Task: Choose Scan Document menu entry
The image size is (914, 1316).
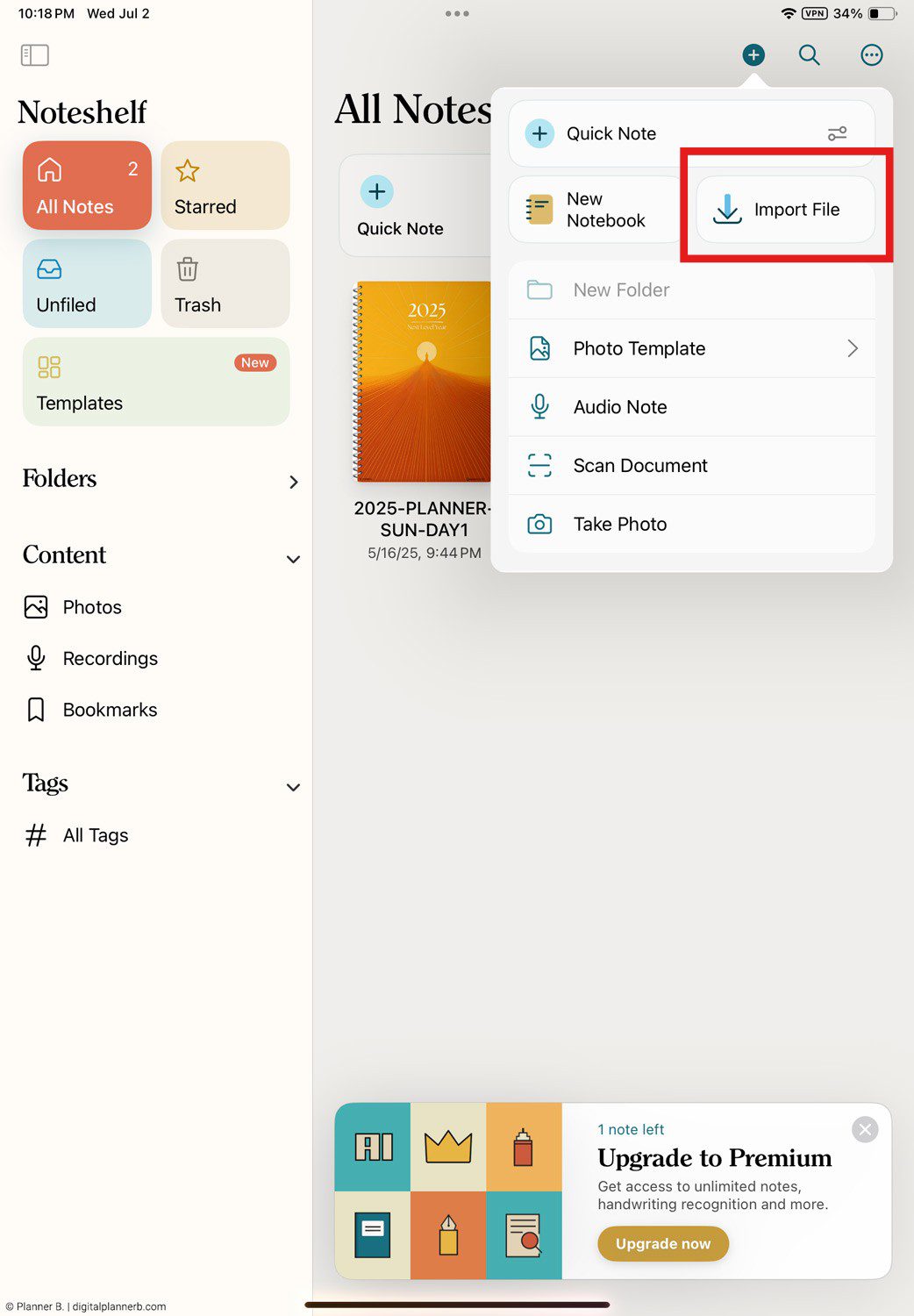Action: click(x=691, y=465)
